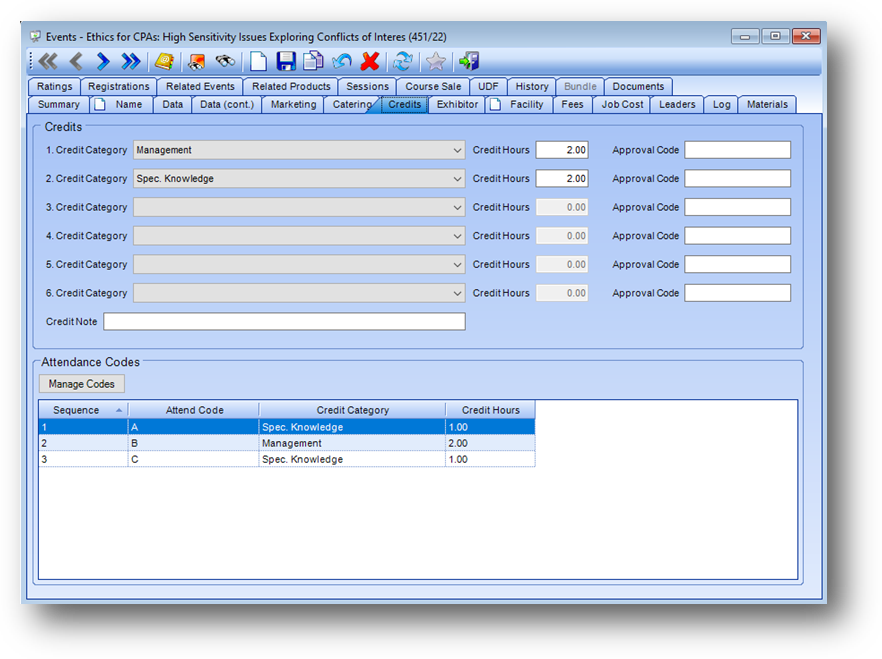Click the Credit Hours column header
This screenshot has width=882, height=659.
pos(490,410)
